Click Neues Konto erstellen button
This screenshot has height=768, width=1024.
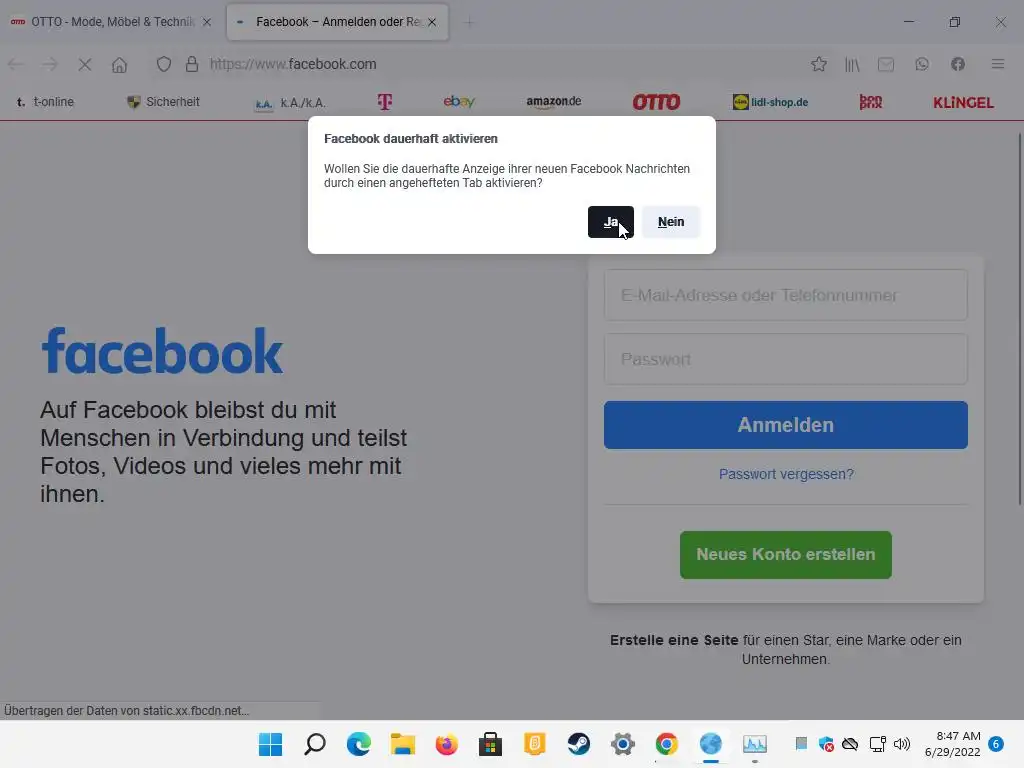click(x=786, y=554)
